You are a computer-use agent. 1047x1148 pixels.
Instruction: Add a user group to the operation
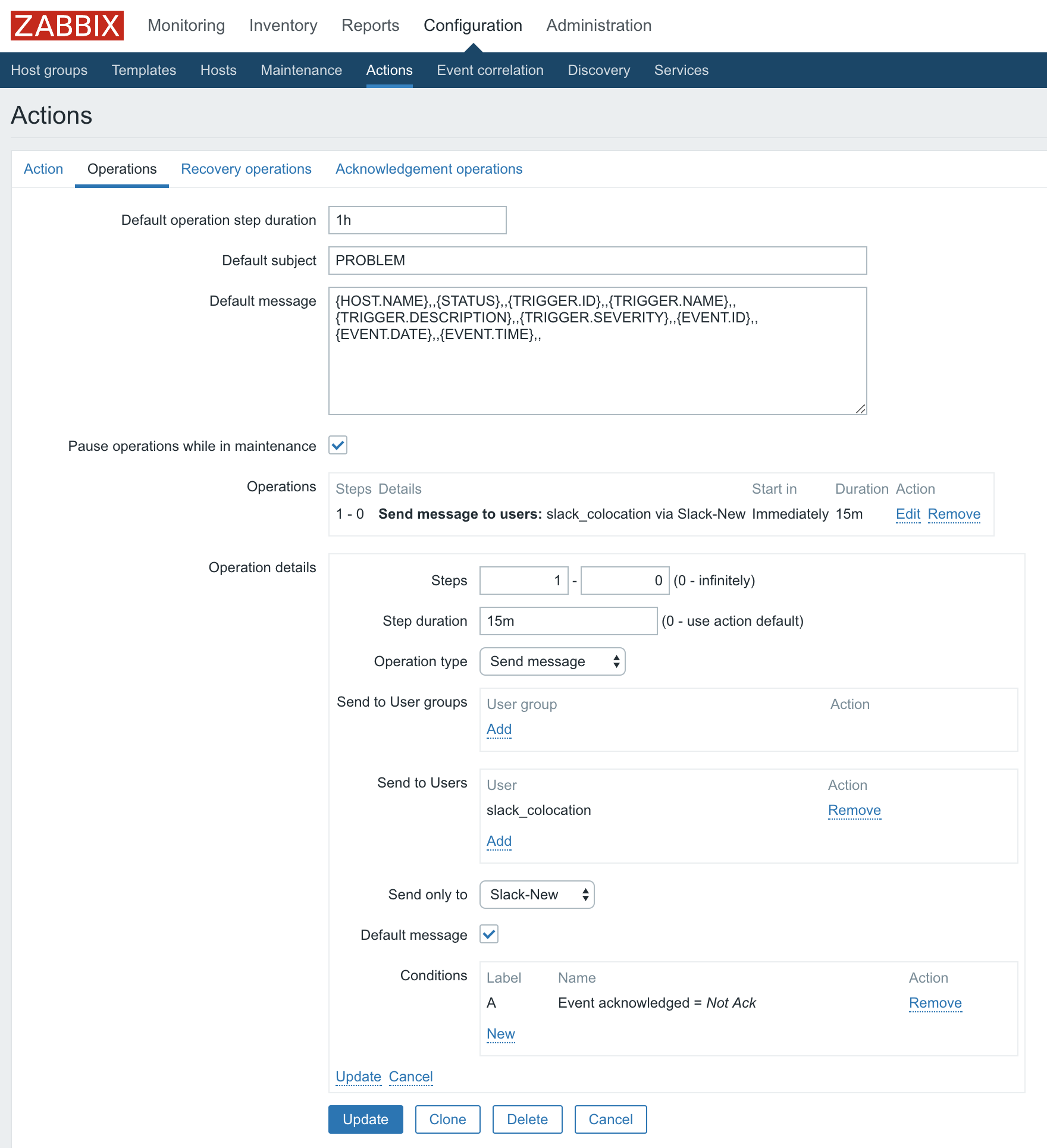[499, 729]
